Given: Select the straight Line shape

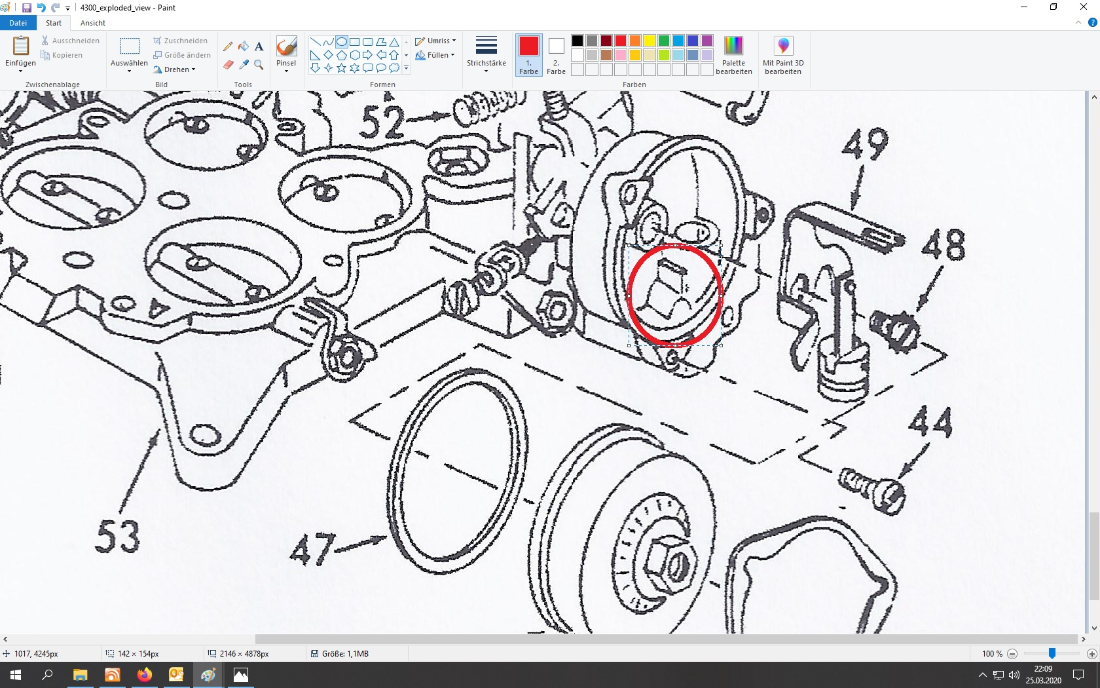Looking at the screenshot, I should 315,42.
